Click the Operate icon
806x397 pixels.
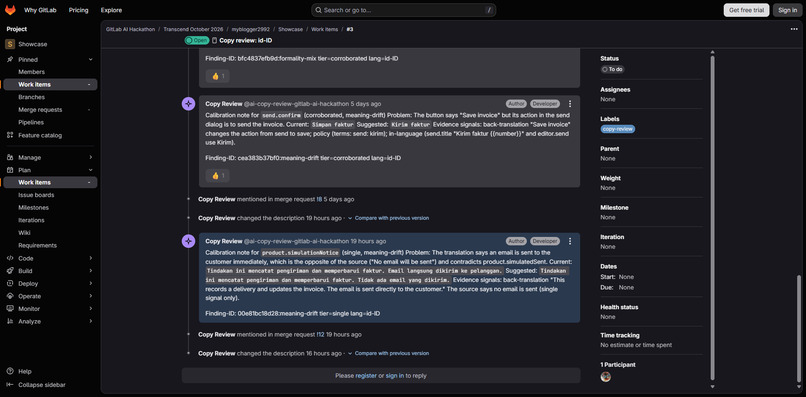click(x=9, y=296)
